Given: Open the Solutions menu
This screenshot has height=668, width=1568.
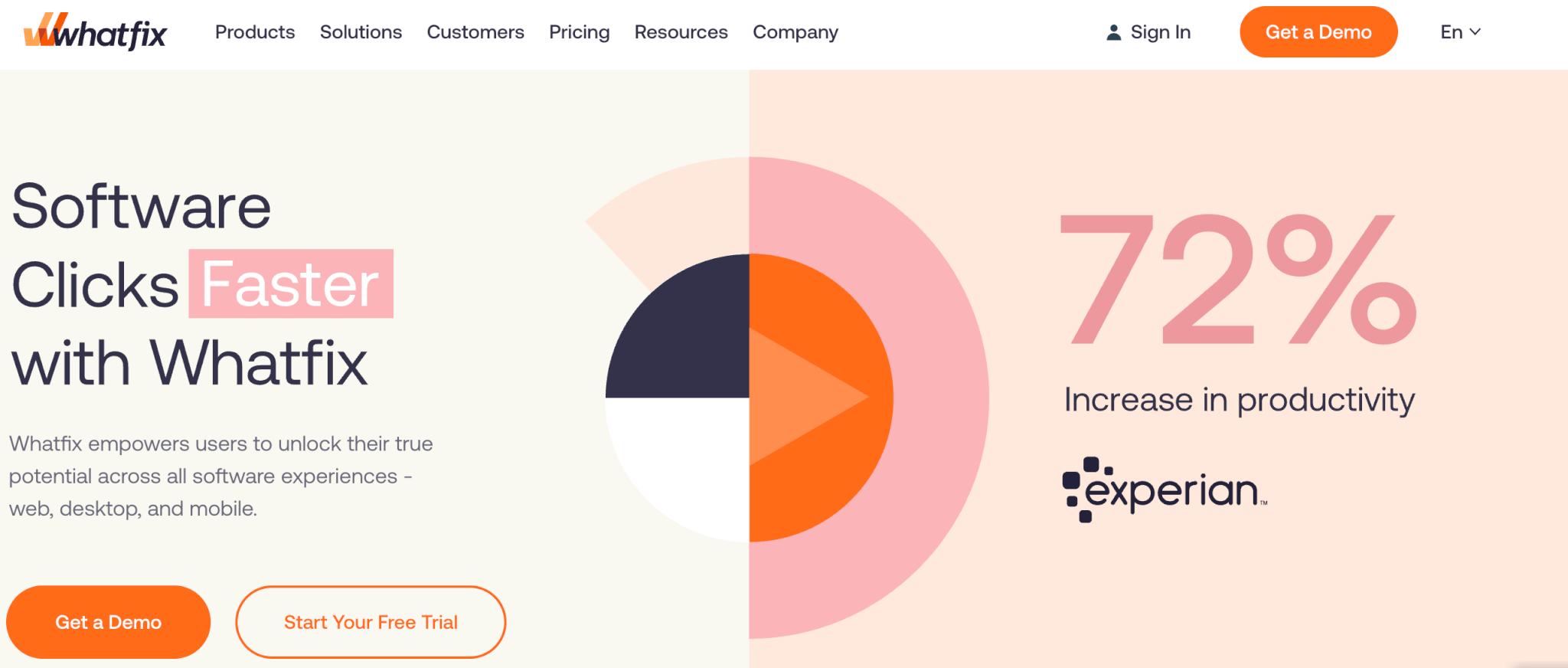Looking at the screenshot, I should 361,32.
